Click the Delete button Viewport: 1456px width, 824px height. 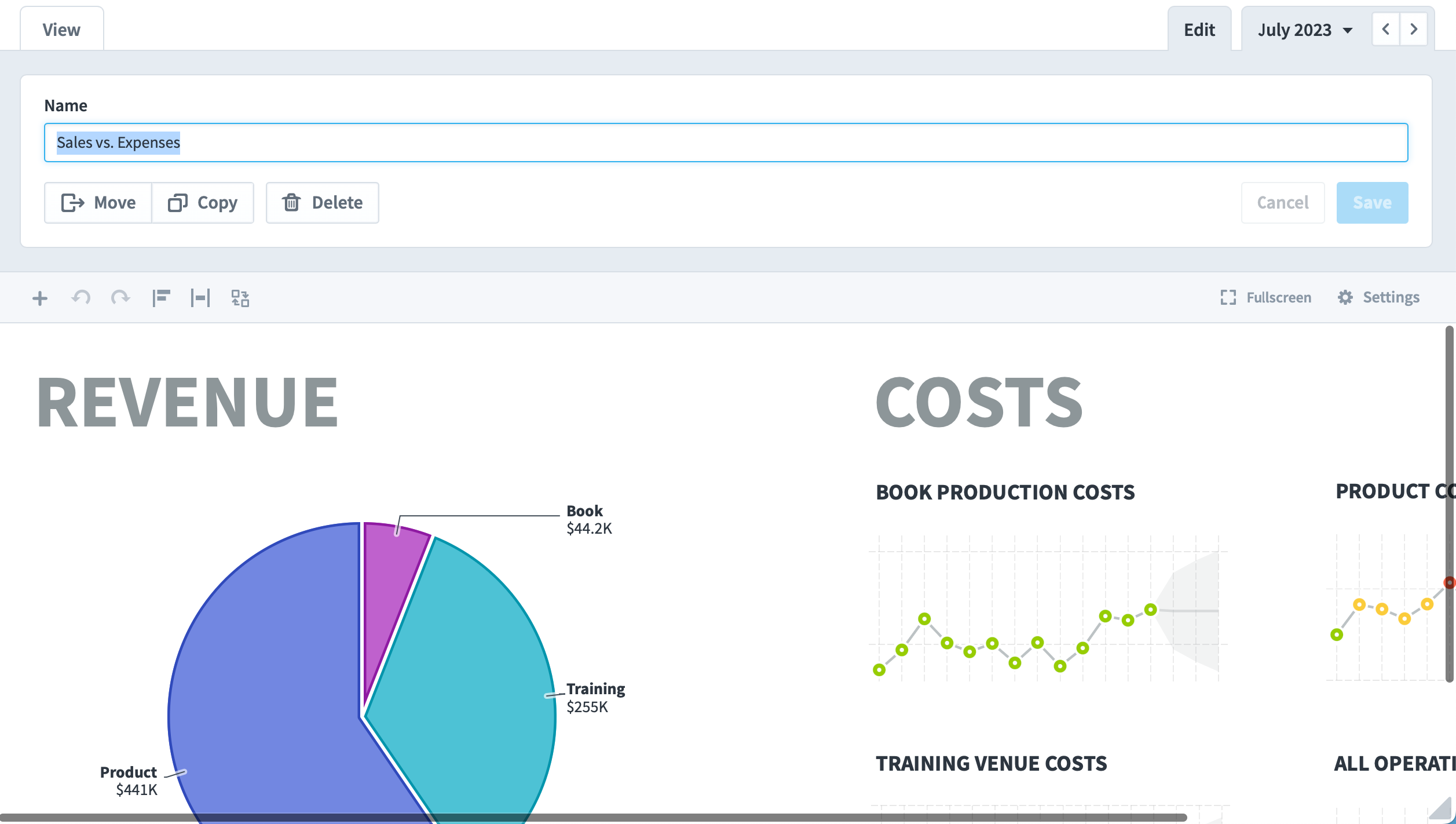pyautogui.click(x=323, y=203)
